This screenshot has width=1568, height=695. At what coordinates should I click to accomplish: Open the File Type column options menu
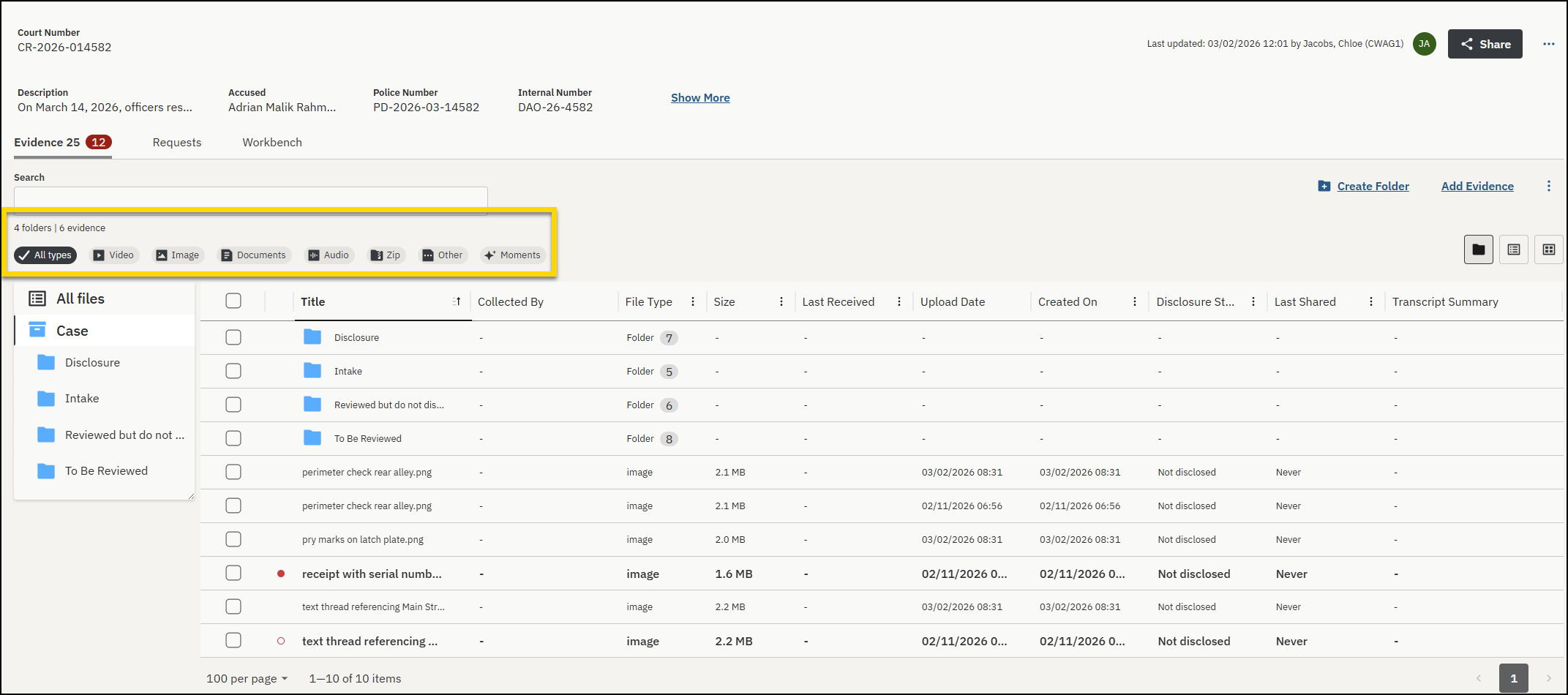coord(692,301)
